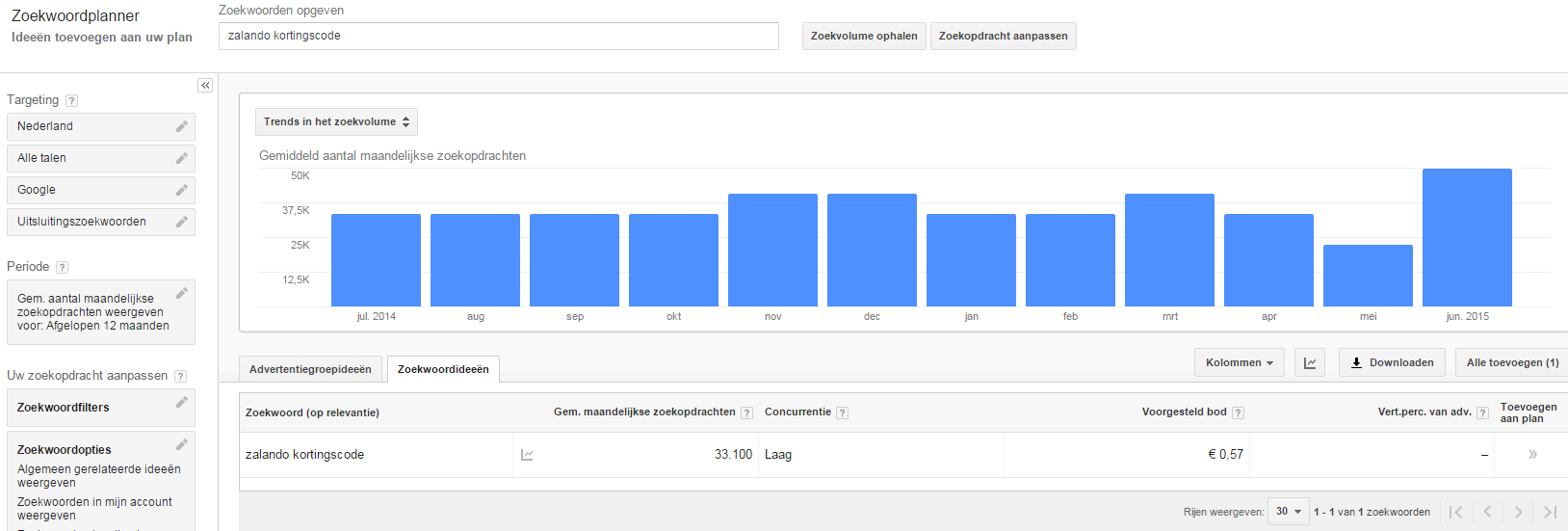Open help for Vert.perc. van adv. column
This screenshot has height=531, width=1568.
point(1482,412)
